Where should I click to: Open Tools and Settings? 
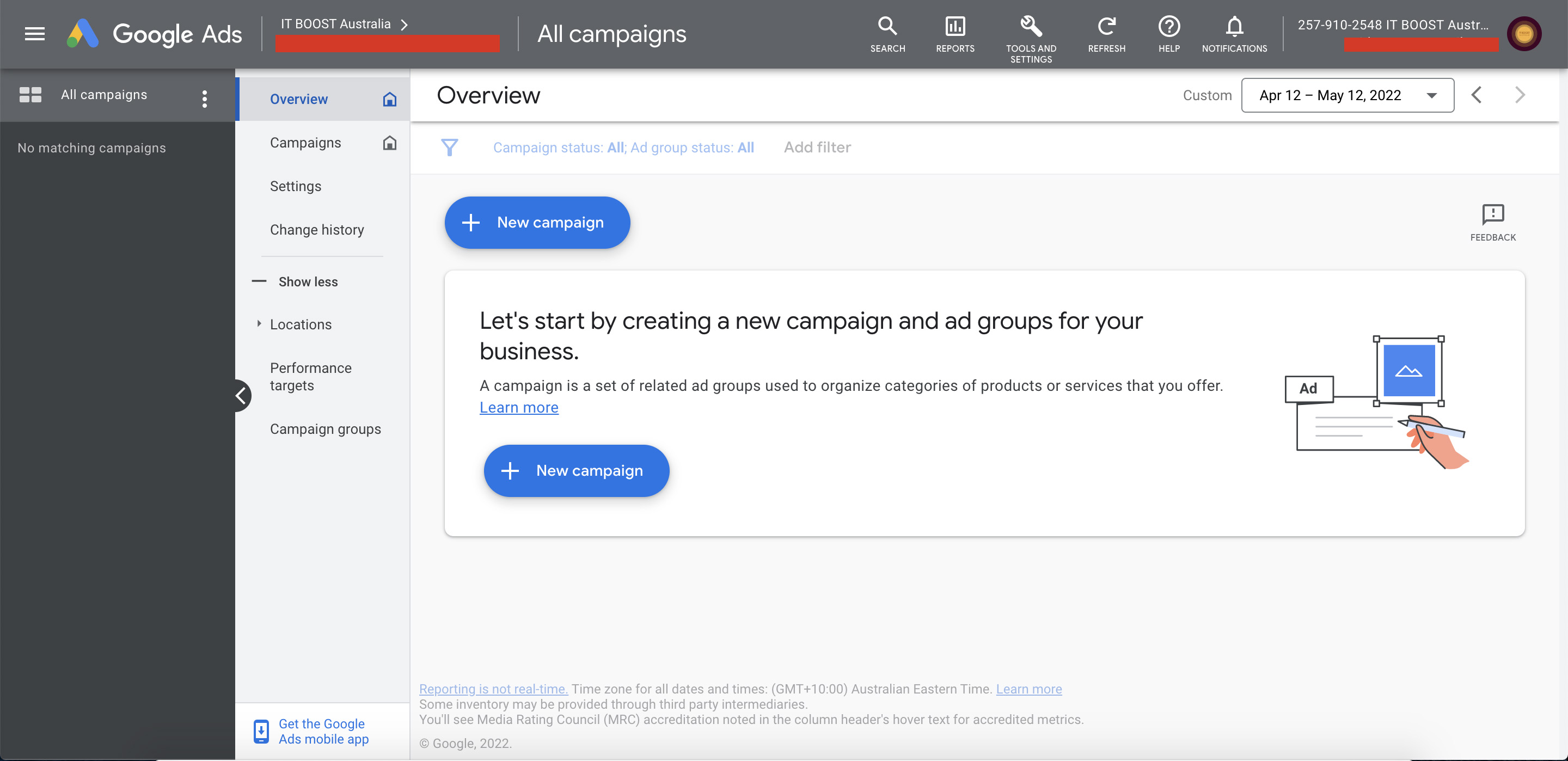(1031, 27)
